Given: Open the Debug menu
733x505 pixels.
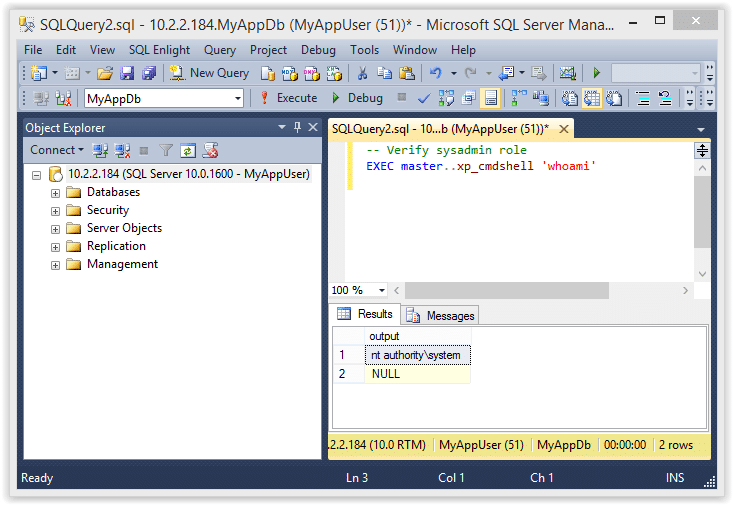Looking at the screenshot, I should pos(318,50).
